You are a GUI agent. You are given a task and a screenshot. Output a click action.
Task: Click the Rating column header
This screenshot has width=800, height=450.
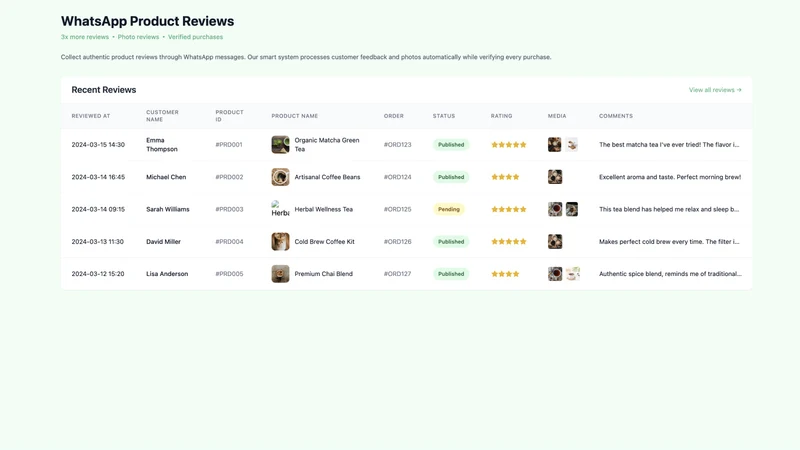point(502,116)
